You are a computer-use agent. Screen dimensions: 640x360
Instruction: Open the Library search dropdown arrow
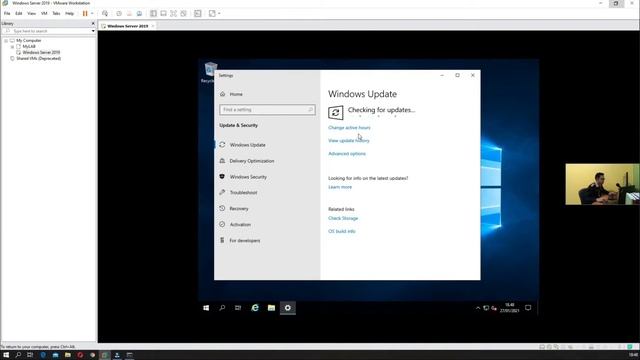(93, 31)
